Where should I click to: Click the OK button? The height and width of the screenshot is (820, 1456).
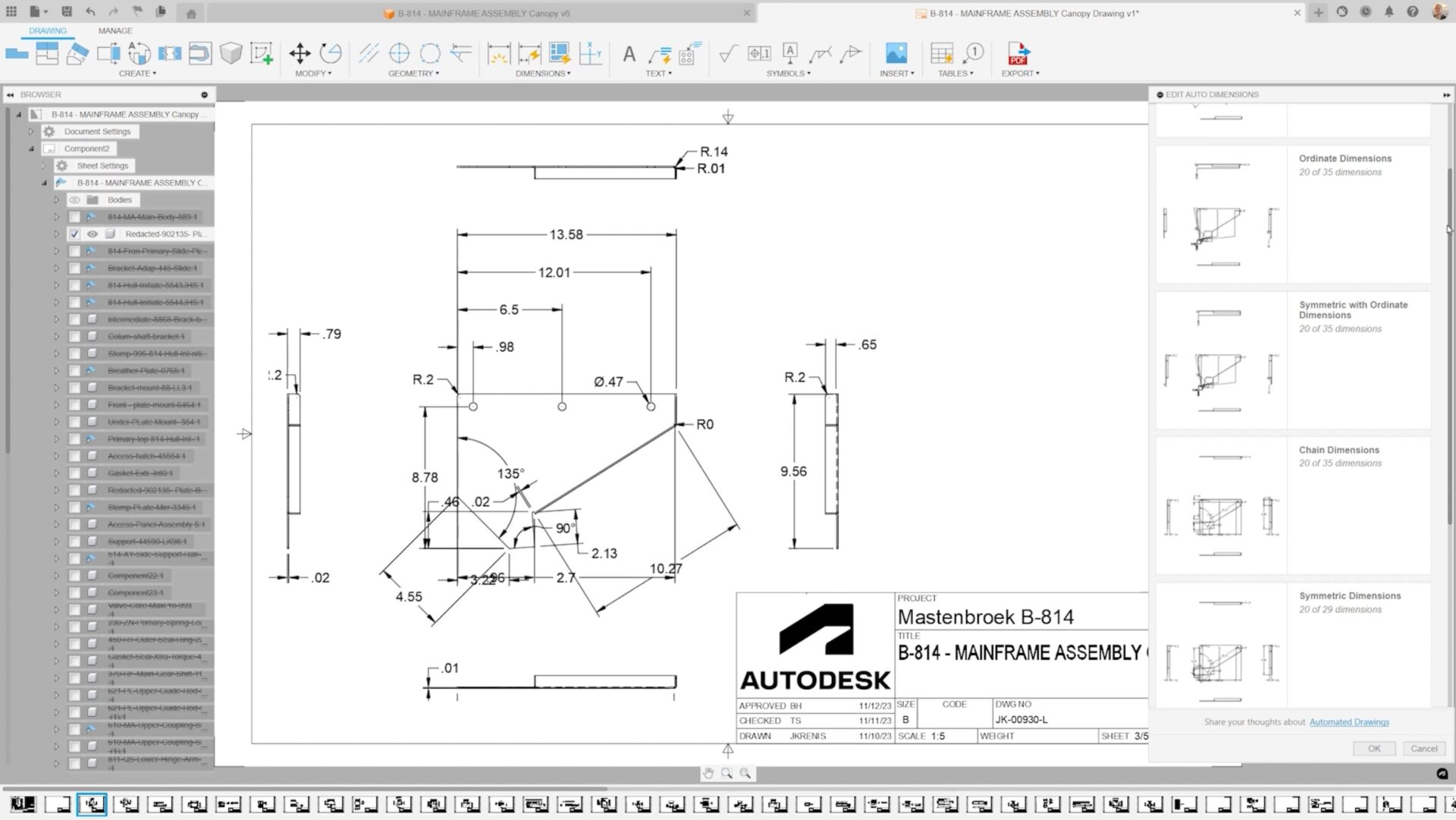[1373, 749]
